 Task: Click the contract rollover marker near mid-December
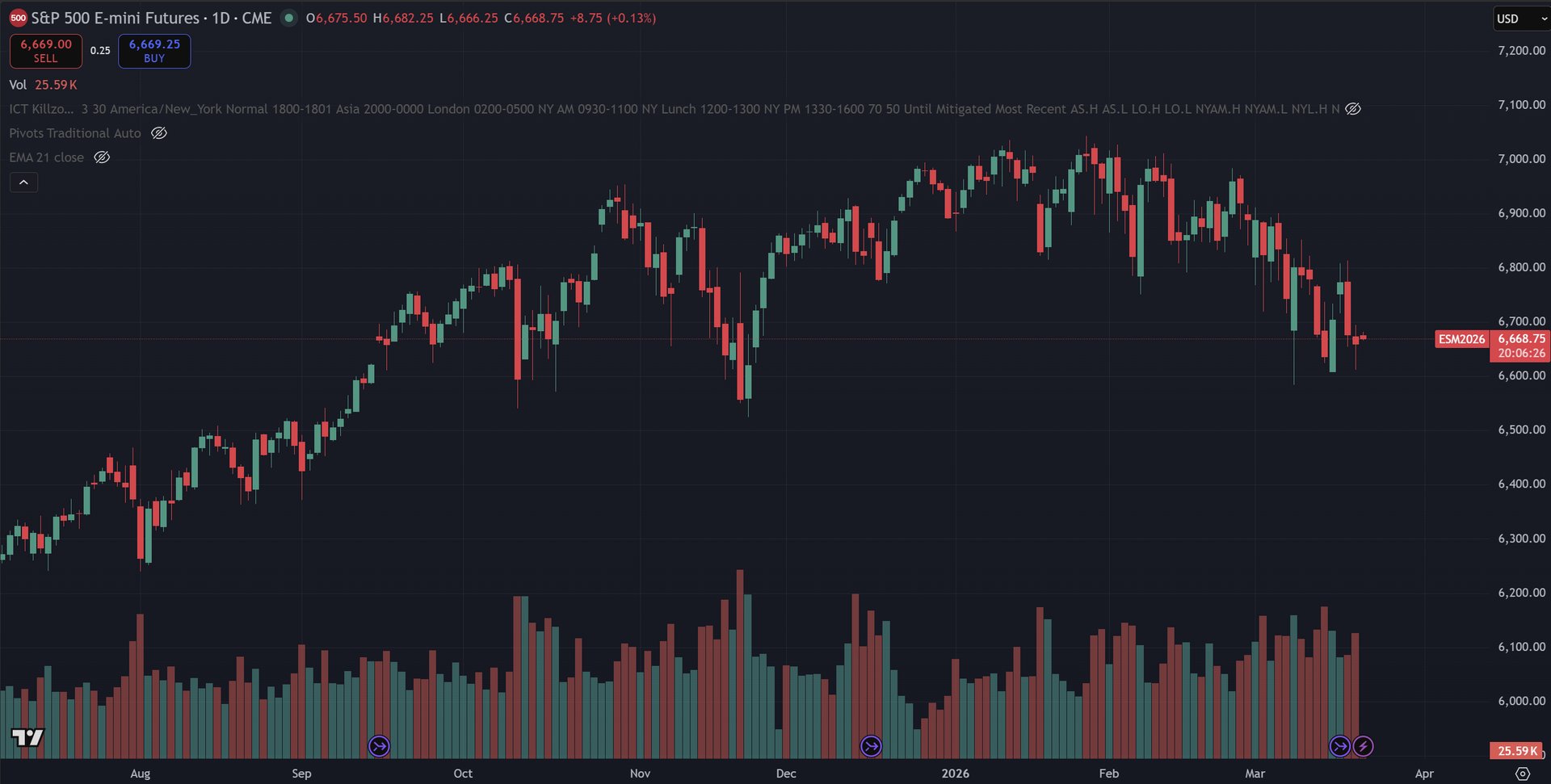(871, 746)
